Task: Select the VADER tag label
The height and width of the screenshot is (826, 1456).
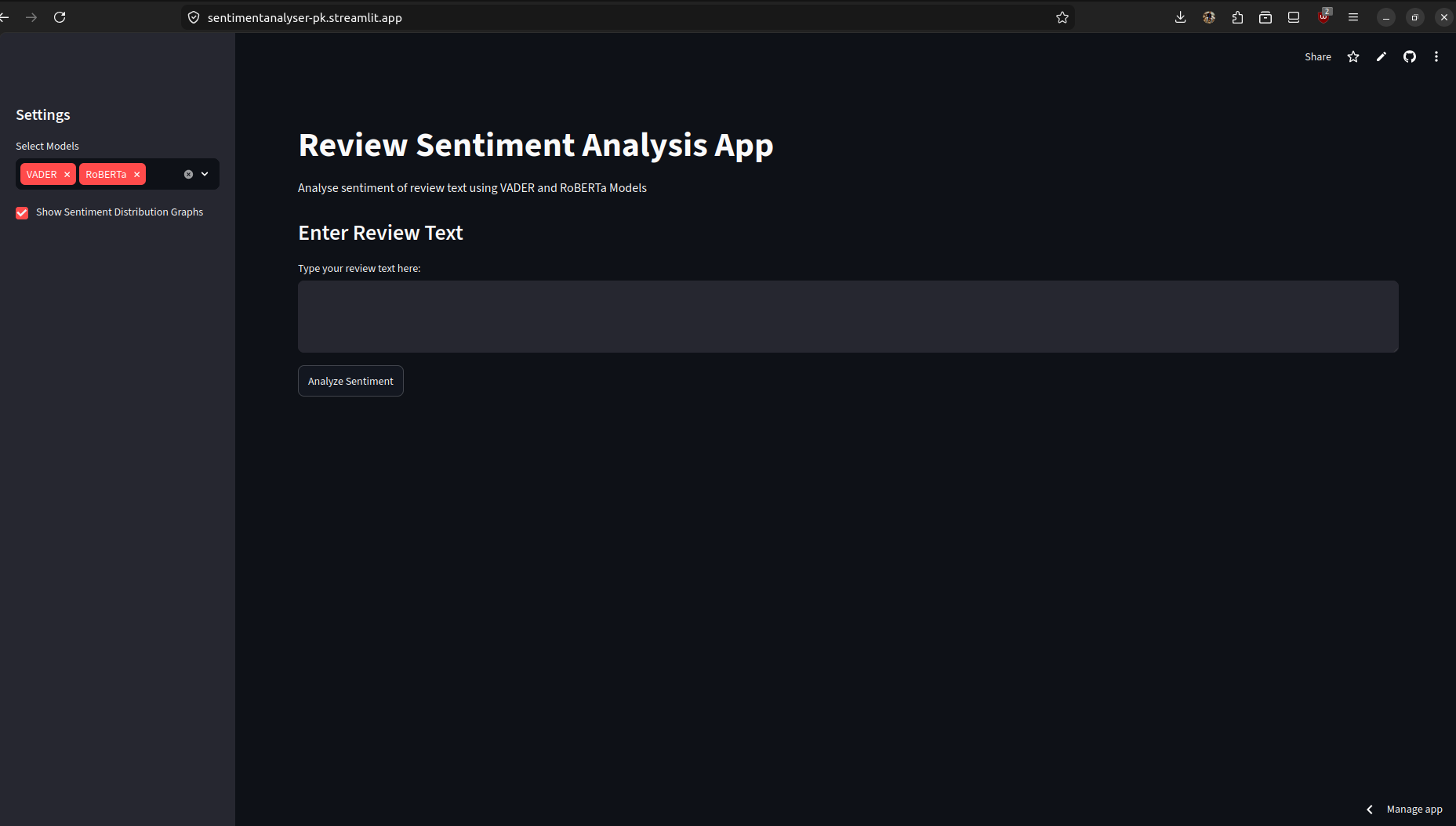Action: [x=42, y=175]
